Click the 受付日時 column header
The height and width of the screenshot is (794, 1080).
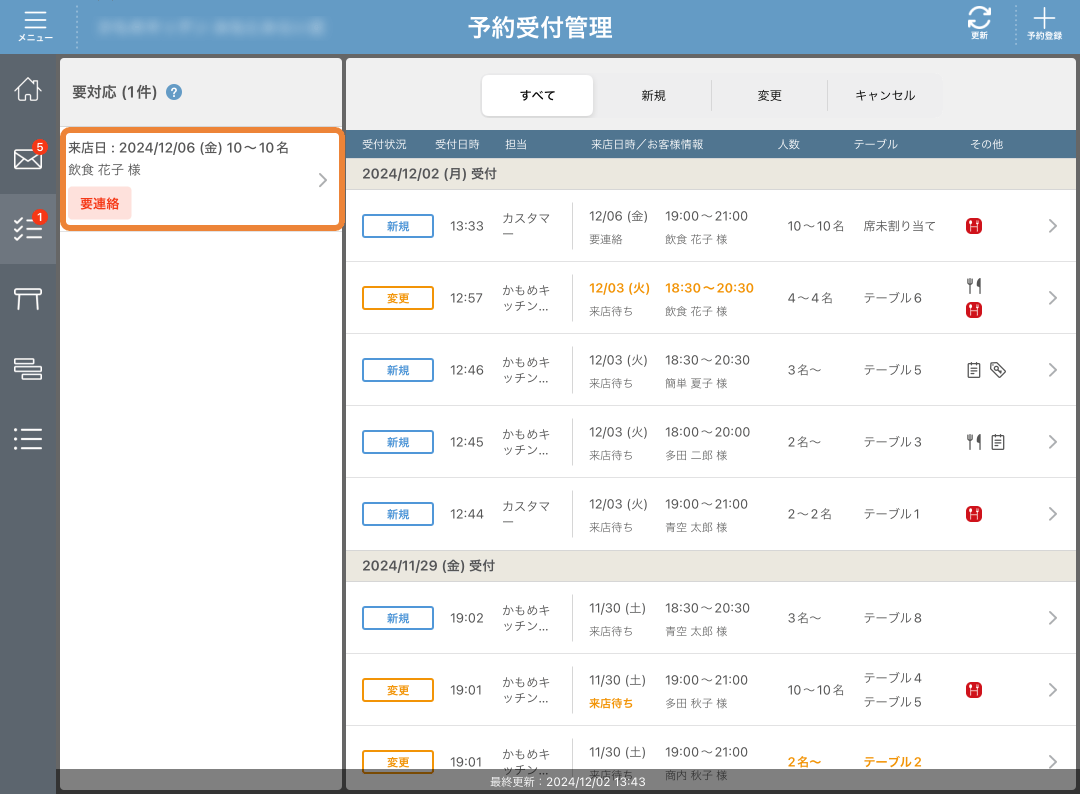[x=457, y=145]
